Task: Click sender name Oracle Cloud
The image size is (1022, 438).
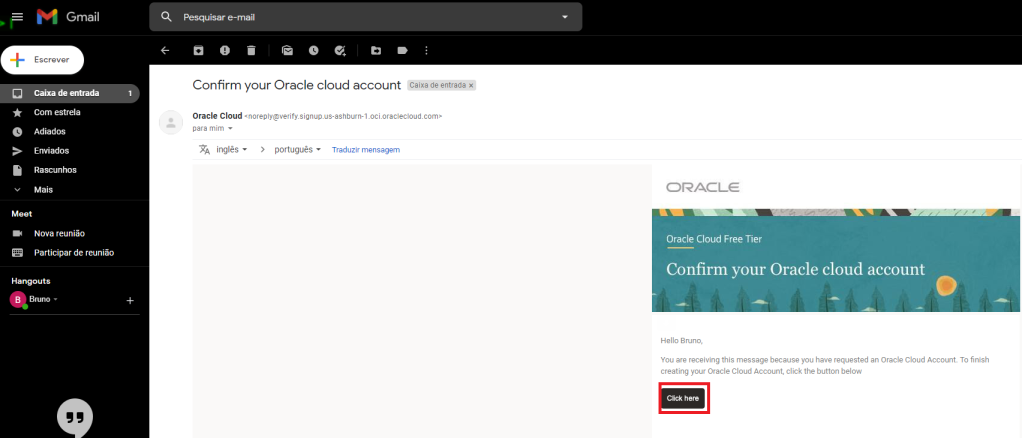Action: tap(217, 115)
